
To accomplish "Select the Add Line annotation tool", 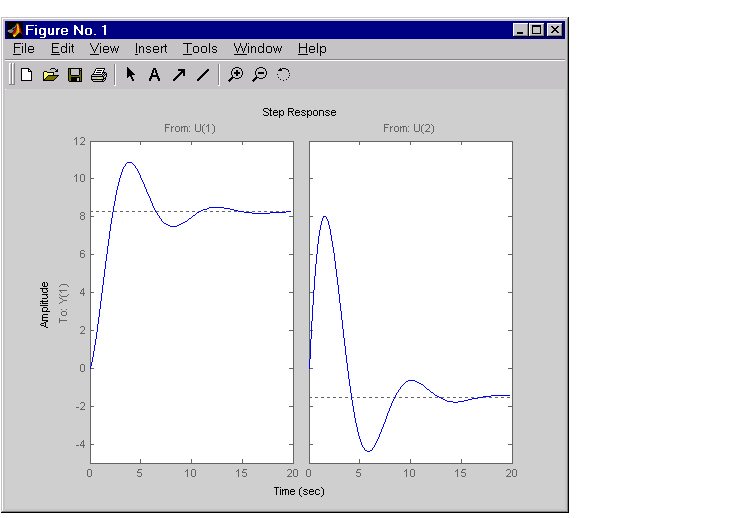I will (203, 74).
